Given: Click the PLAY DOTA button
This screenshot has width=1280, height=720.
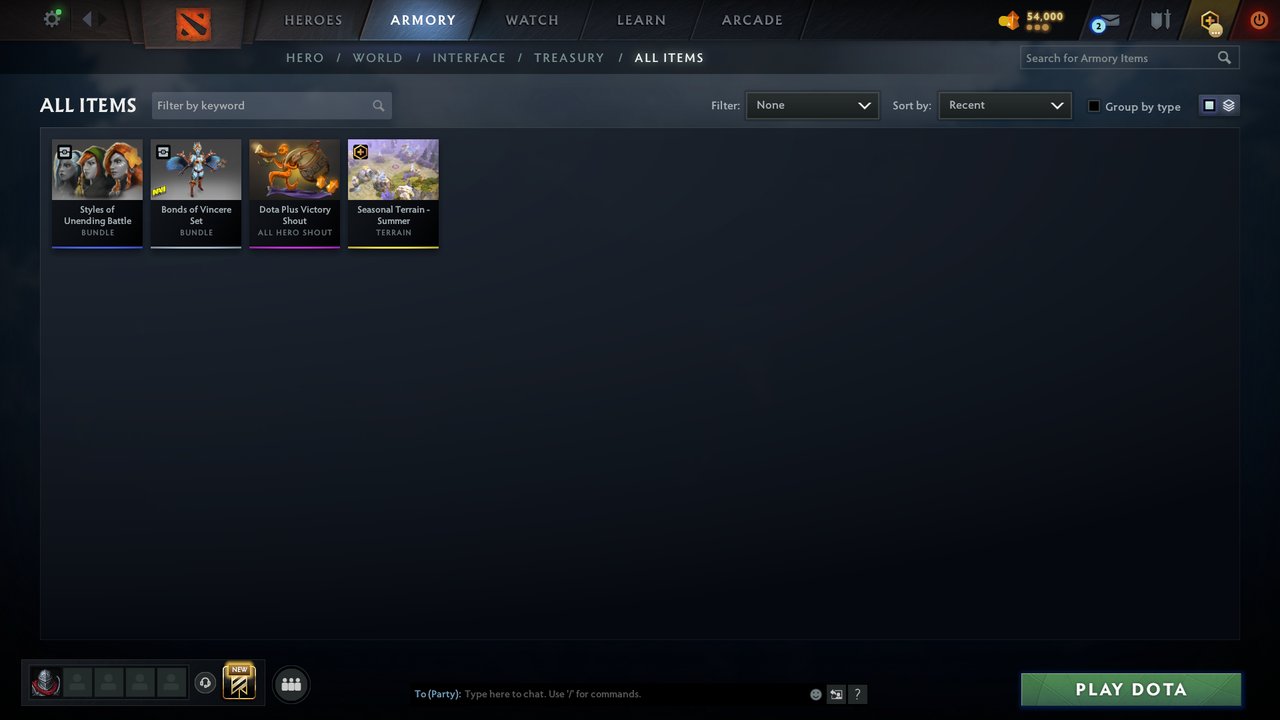Looking at the screenshot, I should click(x=1131, y=689).
